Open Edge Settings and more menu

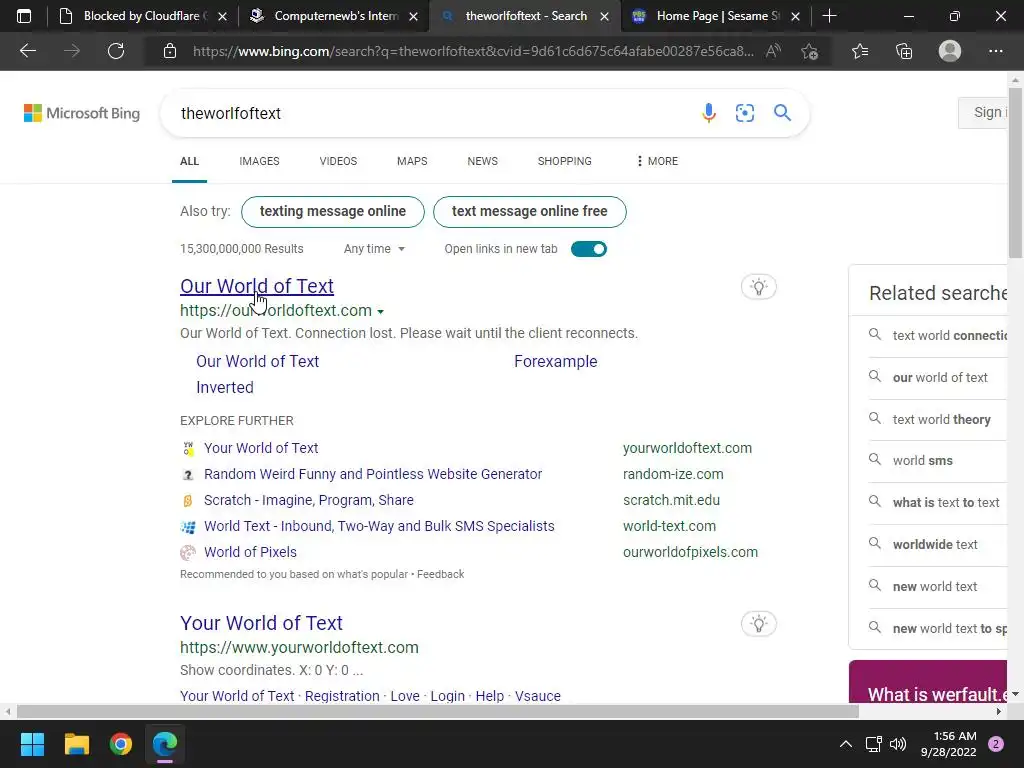995,51
